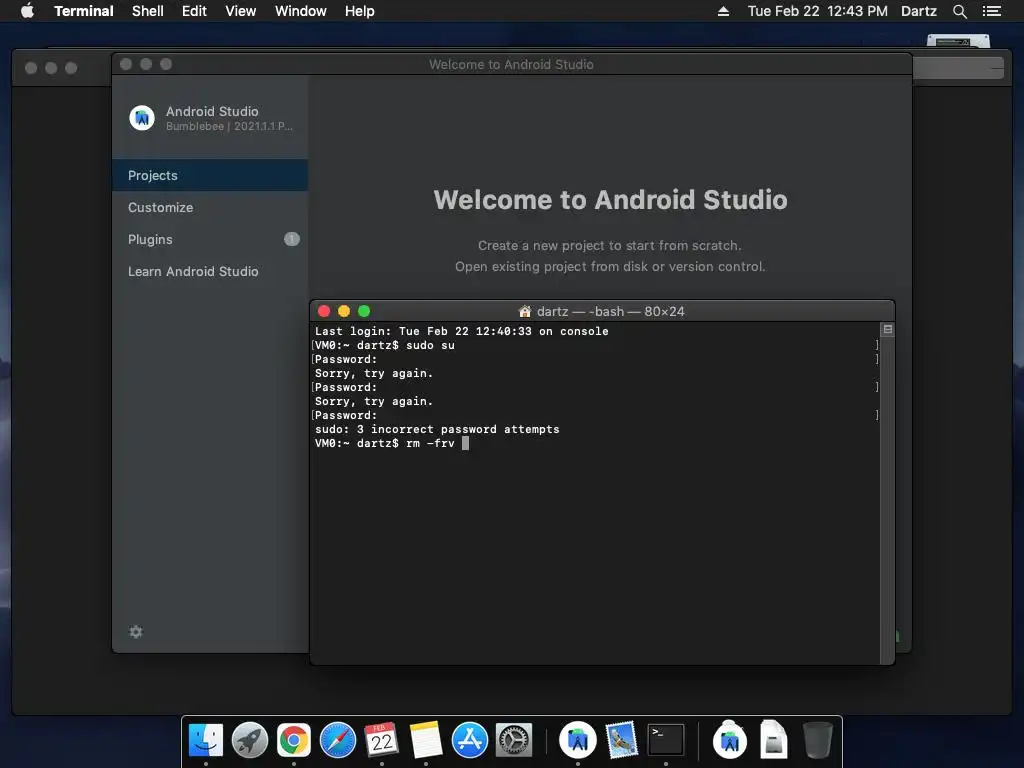Switch to Terminal icon in dock
Screen dimensions: 1024x768
(665, 740)
